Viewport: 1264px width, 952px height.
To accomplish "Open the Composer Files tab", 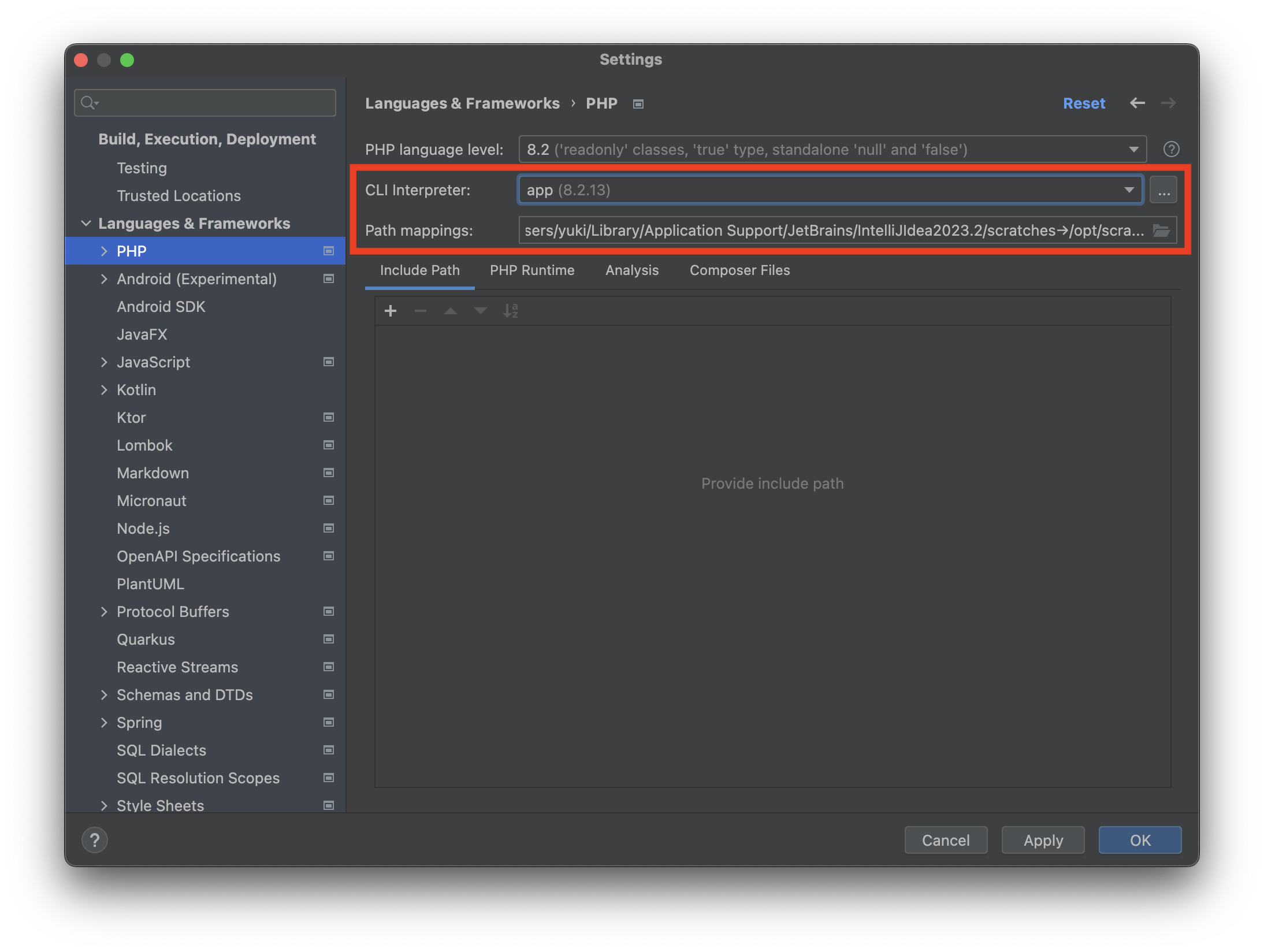I will click(739, 270).
